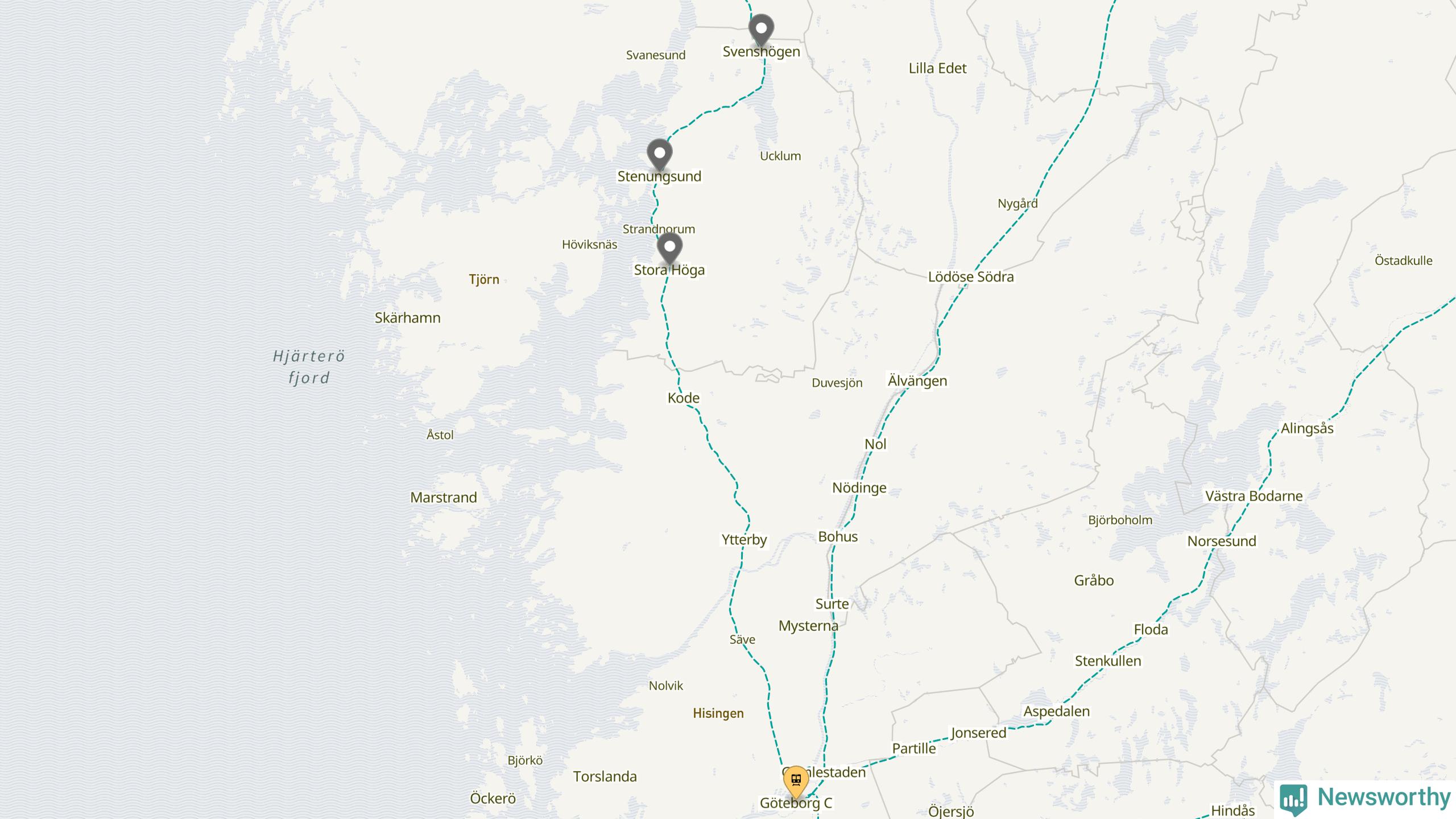Select the yellow Göteborg C train marker
This screenshot has height=819, width=1456.
click(796, 782)
